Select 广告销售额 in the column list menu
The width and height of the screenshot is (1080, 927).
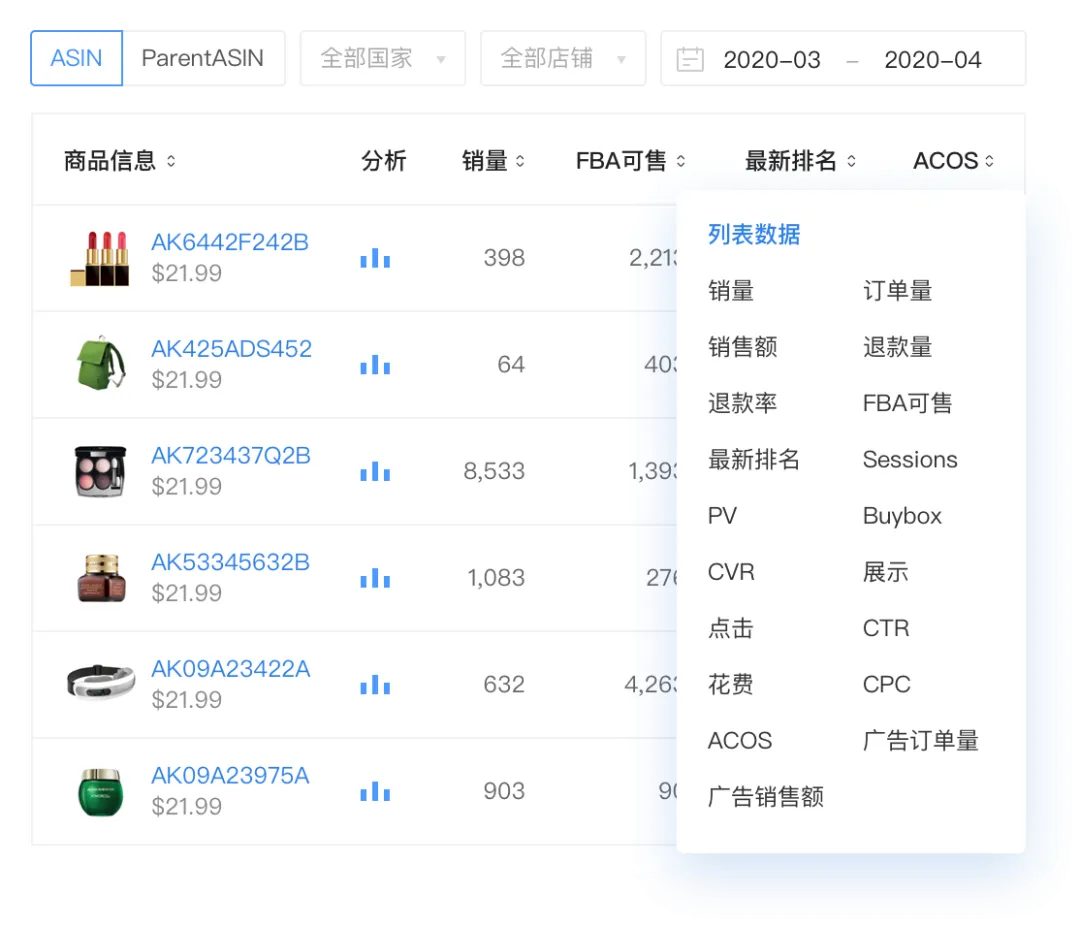(x=766, y=797)
